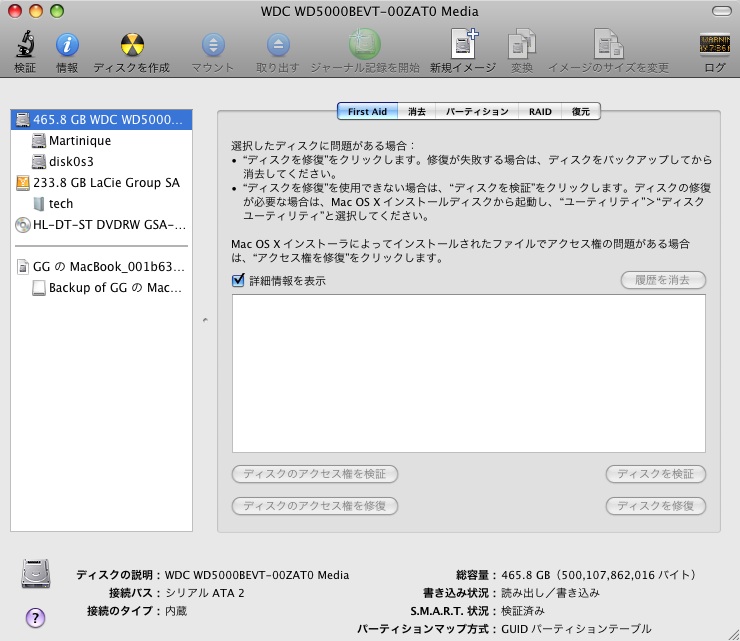Switch to the パーティション tab
740x641 pixels.
click(477, 111)
